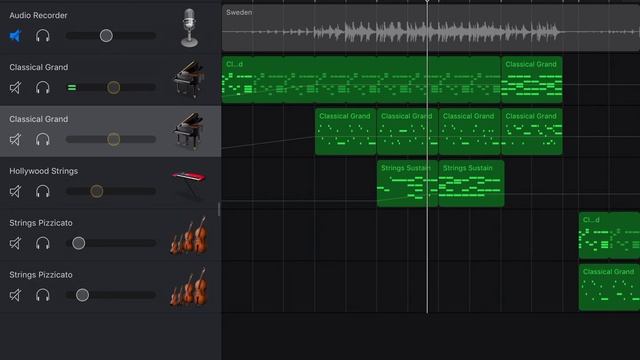Mute the lower Strings Pizzicato track
Viewport: 640px width, 360px height.
15,295
